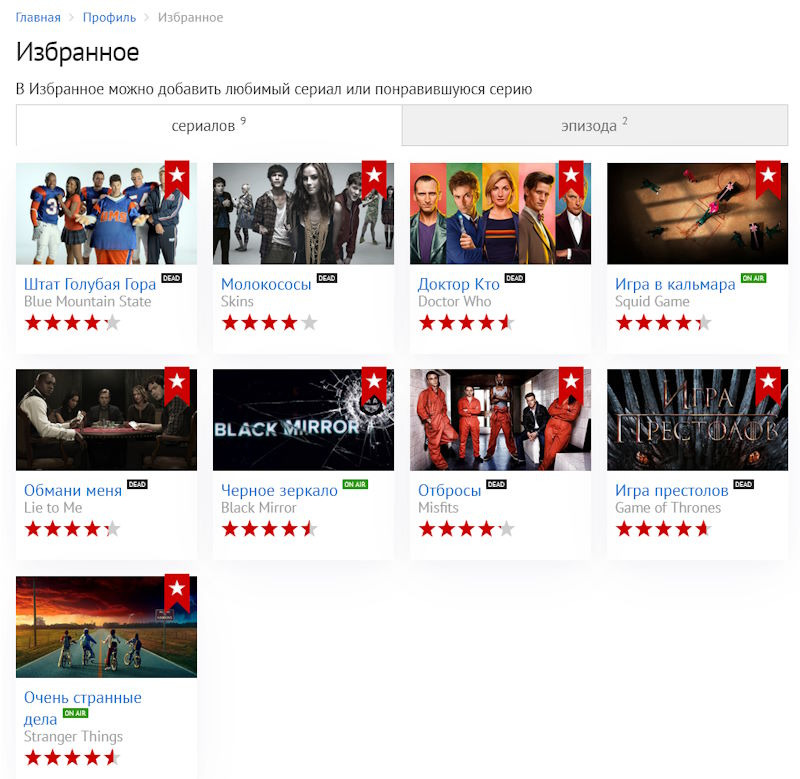
Task: Open the эпизода tab
Action: click(x=595, y=125)
